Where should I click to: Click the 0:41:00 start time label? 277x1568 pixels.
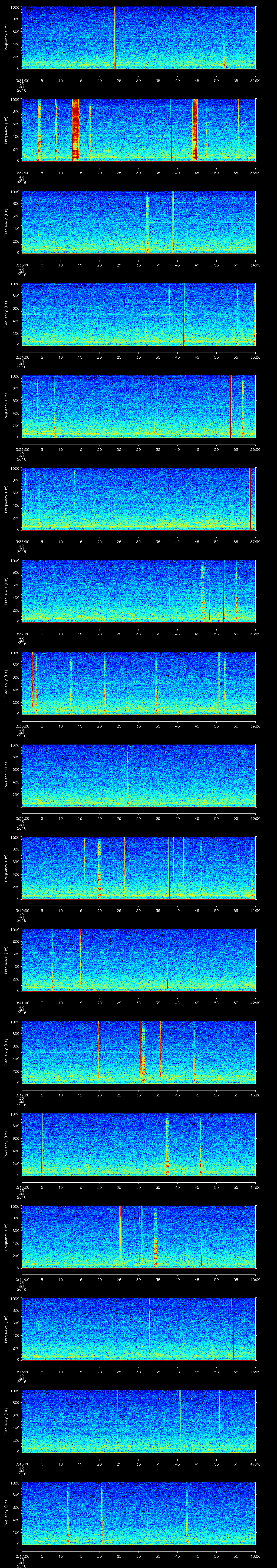[x=22, y=1003]
